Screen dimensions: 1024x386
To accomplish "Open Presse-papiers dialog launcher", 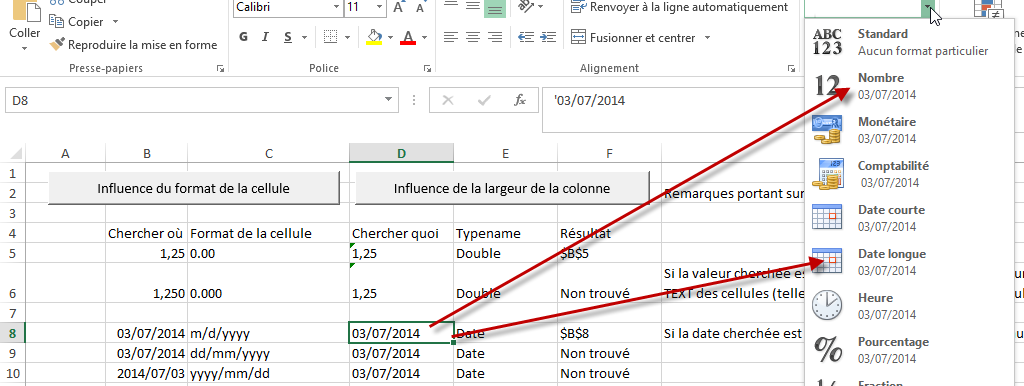I will 221,68.
